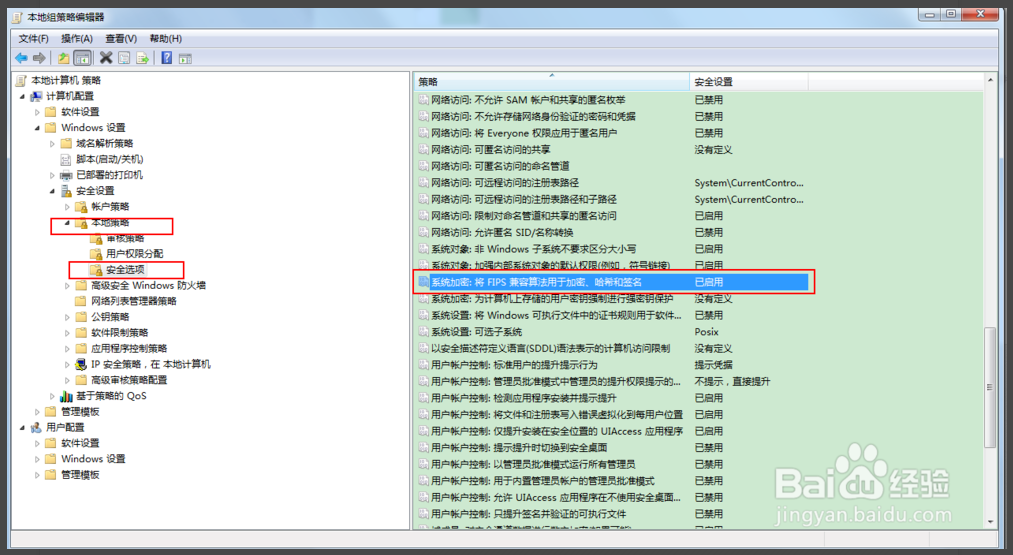This screenshot has width=1013, height=555.
Task: Click the Posix setting value
Action: pyautogui.click(x=706, y=332)
